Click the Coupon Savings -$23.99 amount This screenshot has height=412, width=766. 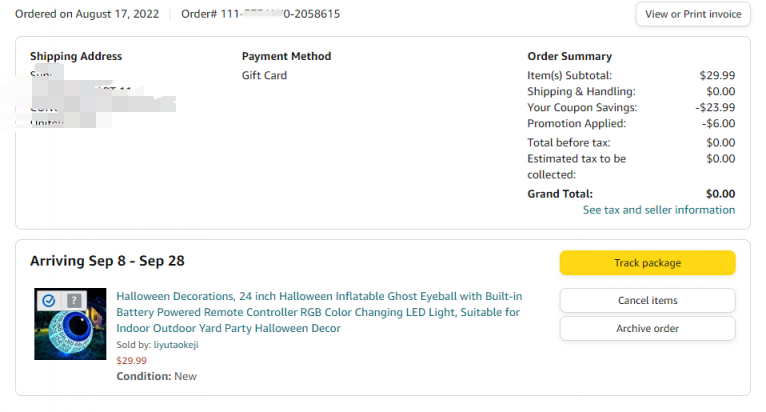point(715,107)
